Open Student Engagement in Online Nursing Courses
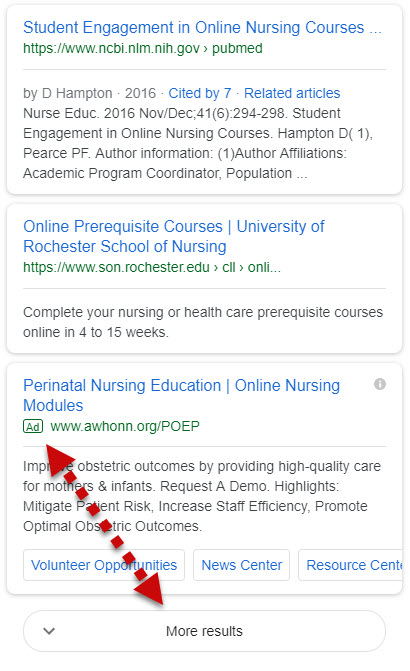Viewport: 410px width, 671px height. [x=202, y=27]
